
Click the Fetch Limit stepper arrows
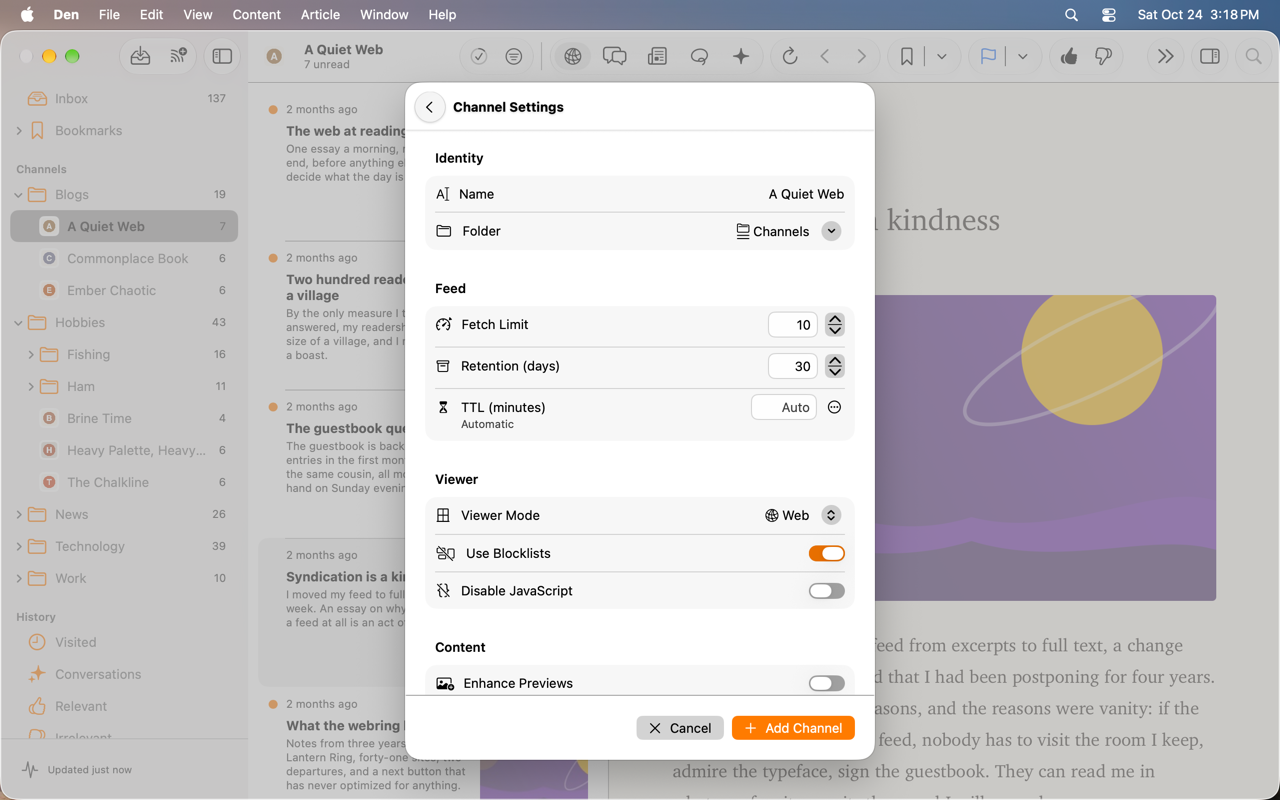[x=835, y=325]
